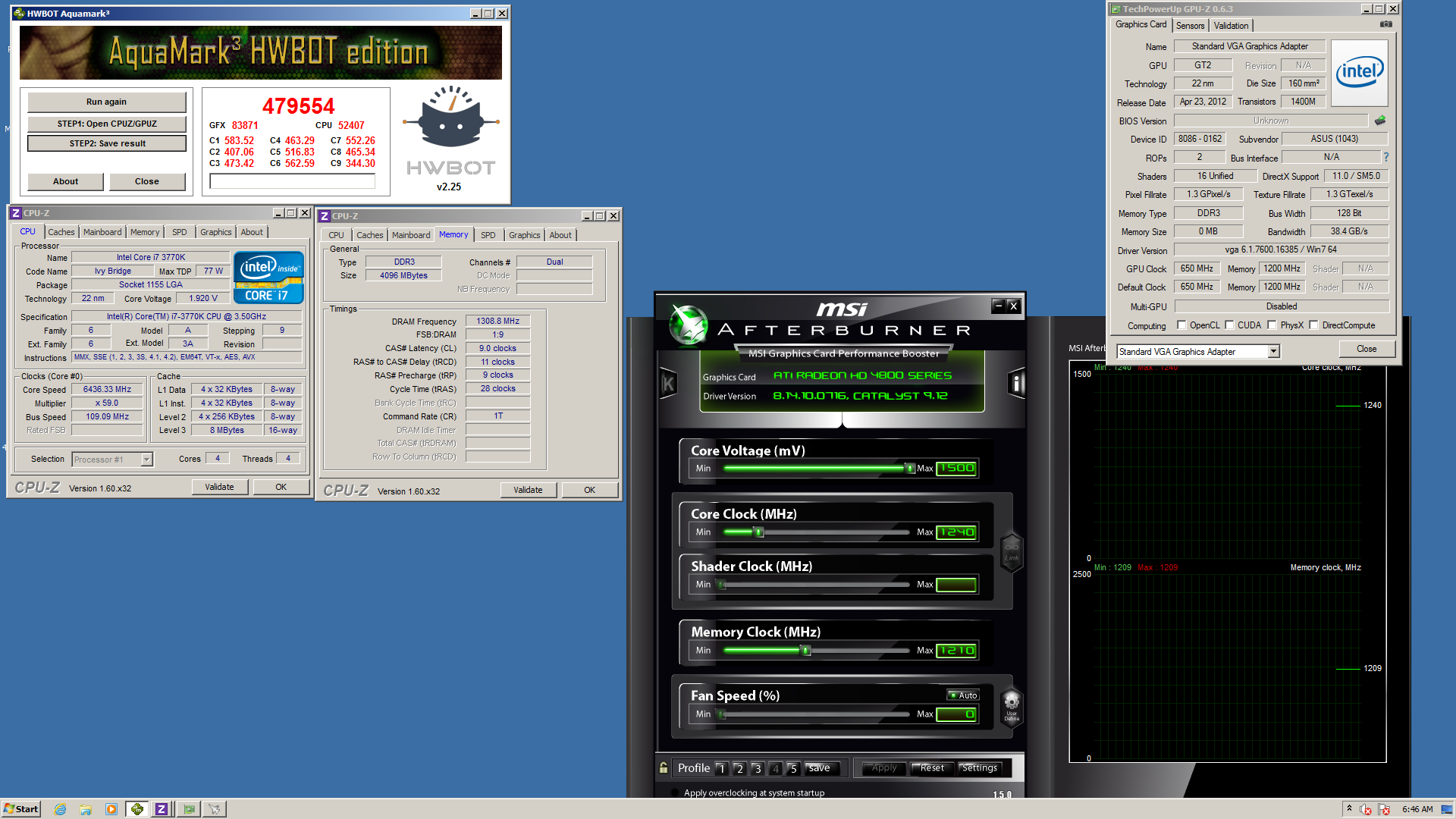Select Afterburner profile 5
The image size is (1456, 819).
793,768
